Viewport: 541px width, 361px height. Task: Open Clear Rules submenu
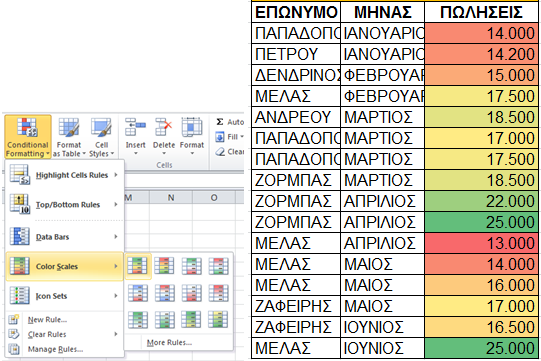[65, 334]
